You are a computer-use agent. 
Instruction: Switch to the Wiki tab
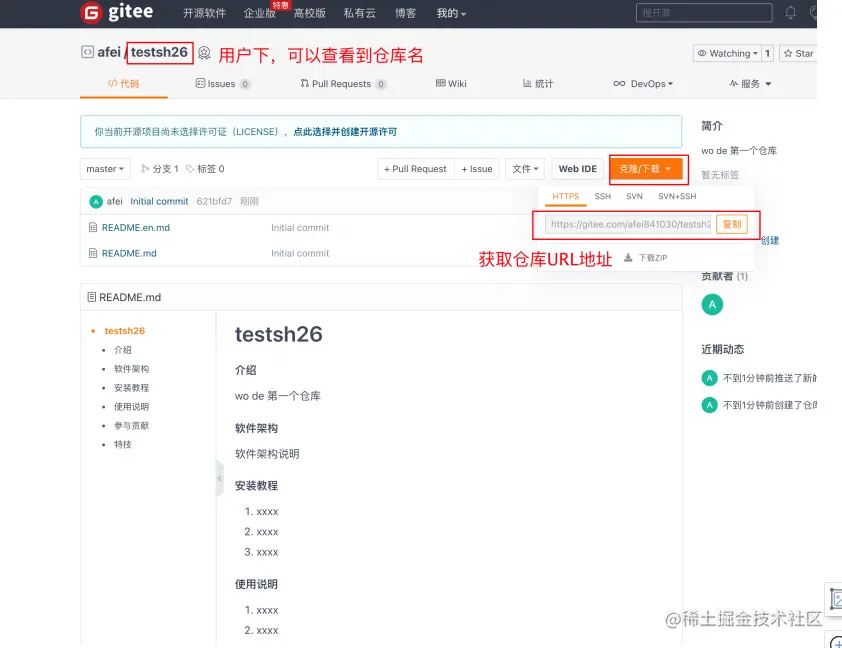(451, 84)
